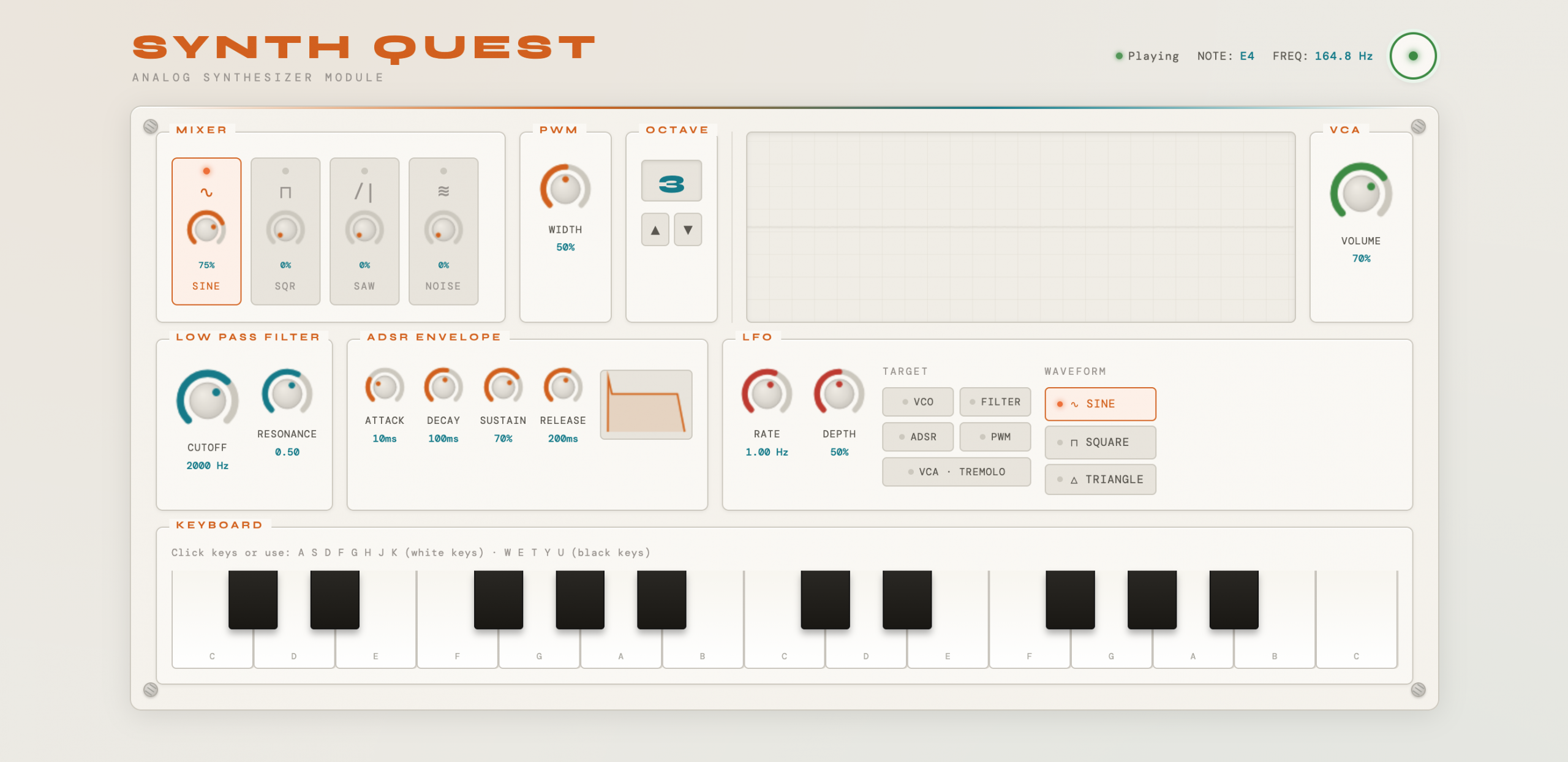Enable the FILTER LFO target
Viewport: 1568px width, 762px height.
[x=995, y=402]
